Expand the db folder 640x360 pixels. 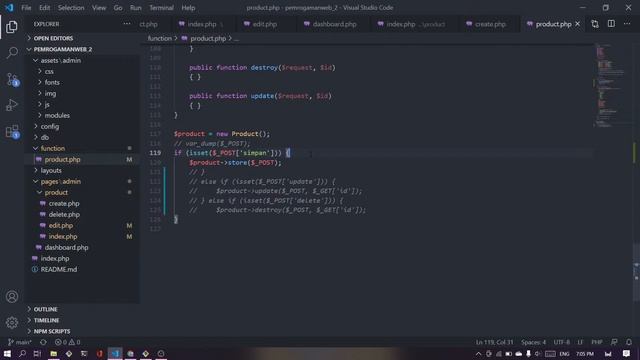point(44,138)
